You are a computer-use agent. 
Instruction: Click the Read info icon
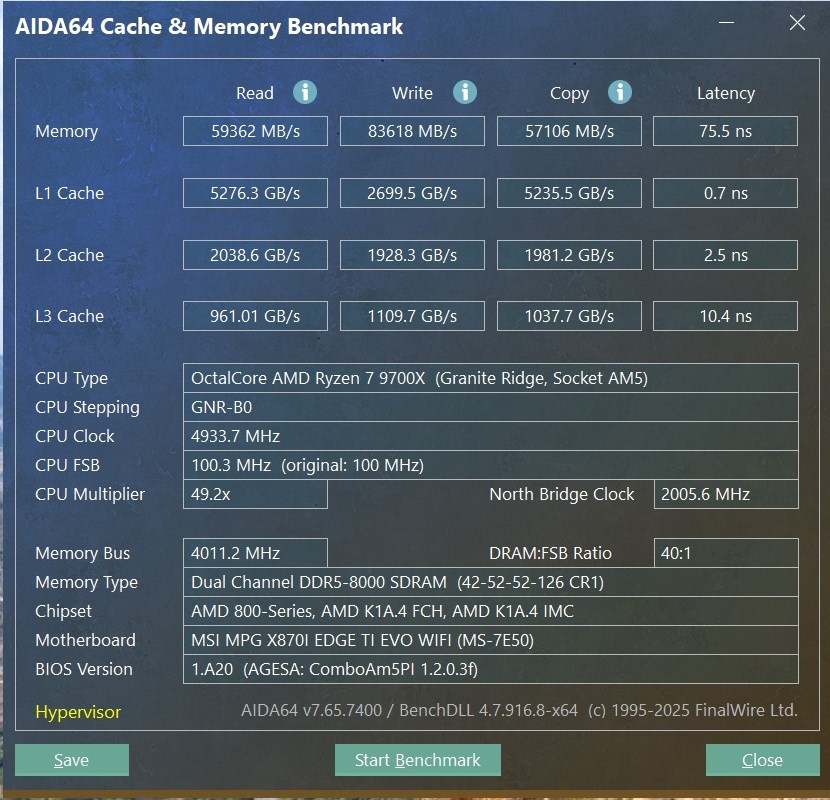pyautogui.click(x=305, y=92)
